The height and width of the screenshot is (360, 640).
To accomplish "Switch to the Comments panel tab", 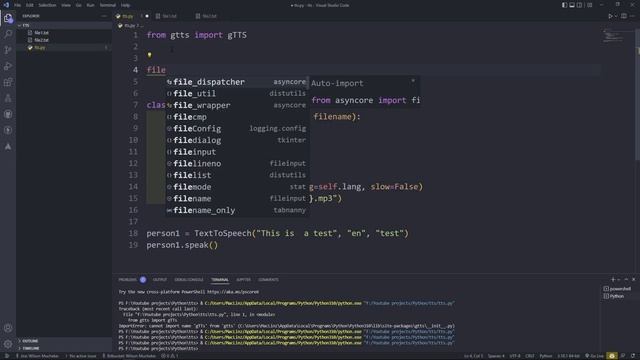I will coord(268,280).
